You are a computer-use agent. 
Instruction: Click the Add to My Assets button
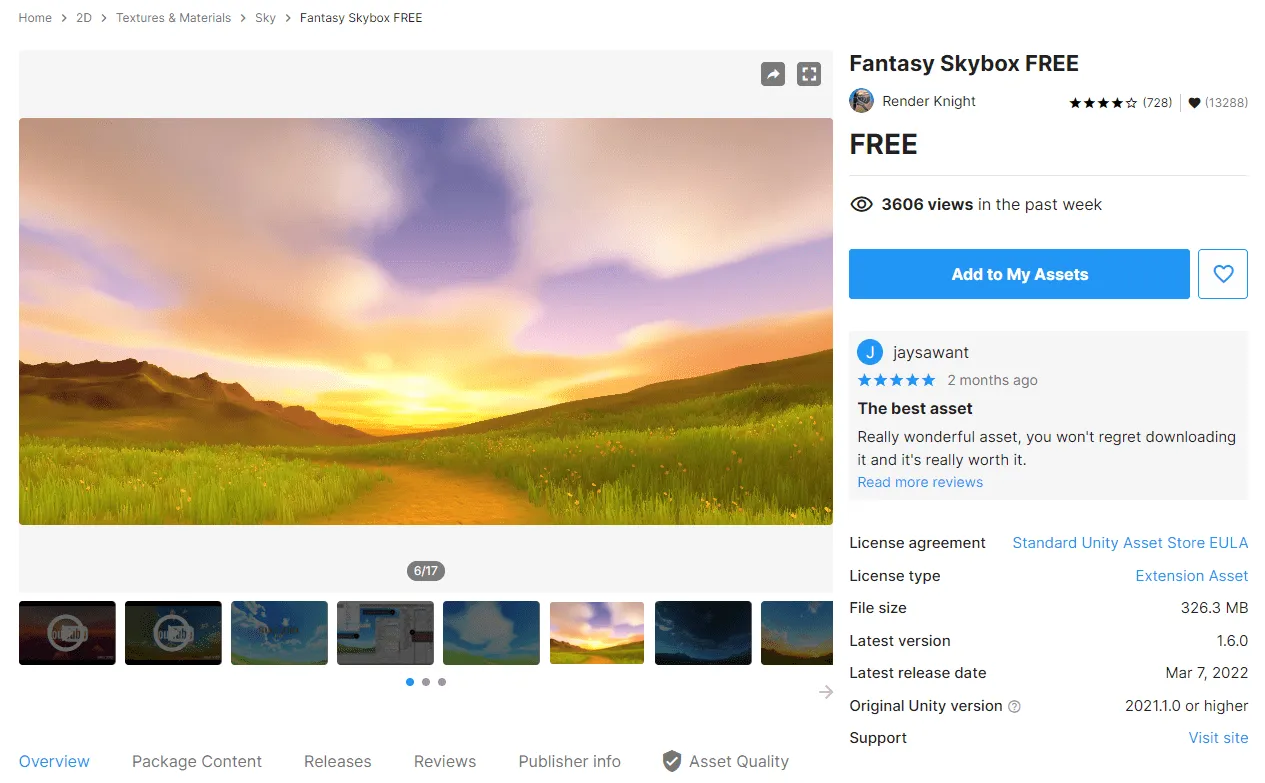point(1019,274)
